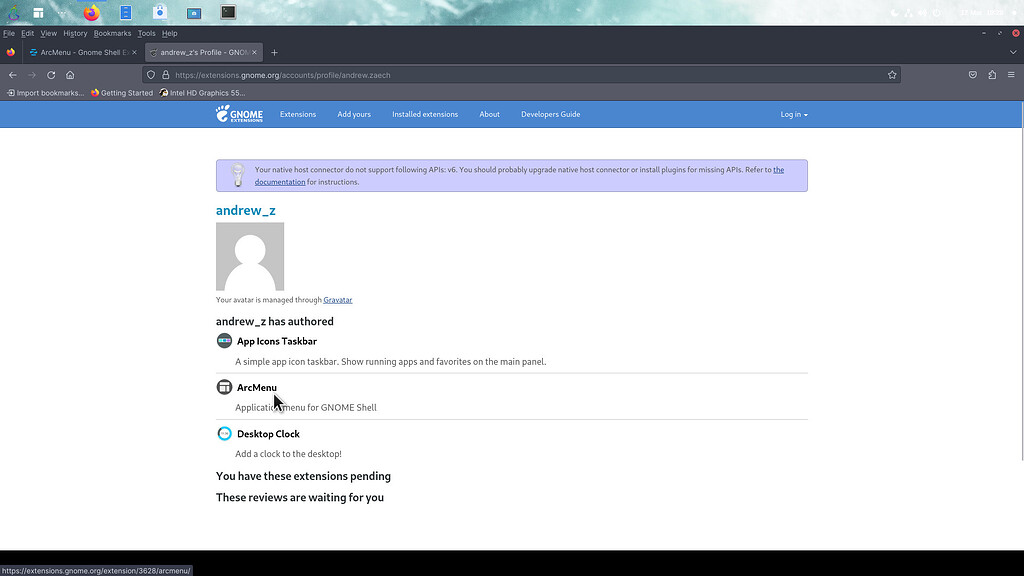Click the Gravatar link
Screen dimensions: 1024x576
pyautogui.click(x=337, y=299)
